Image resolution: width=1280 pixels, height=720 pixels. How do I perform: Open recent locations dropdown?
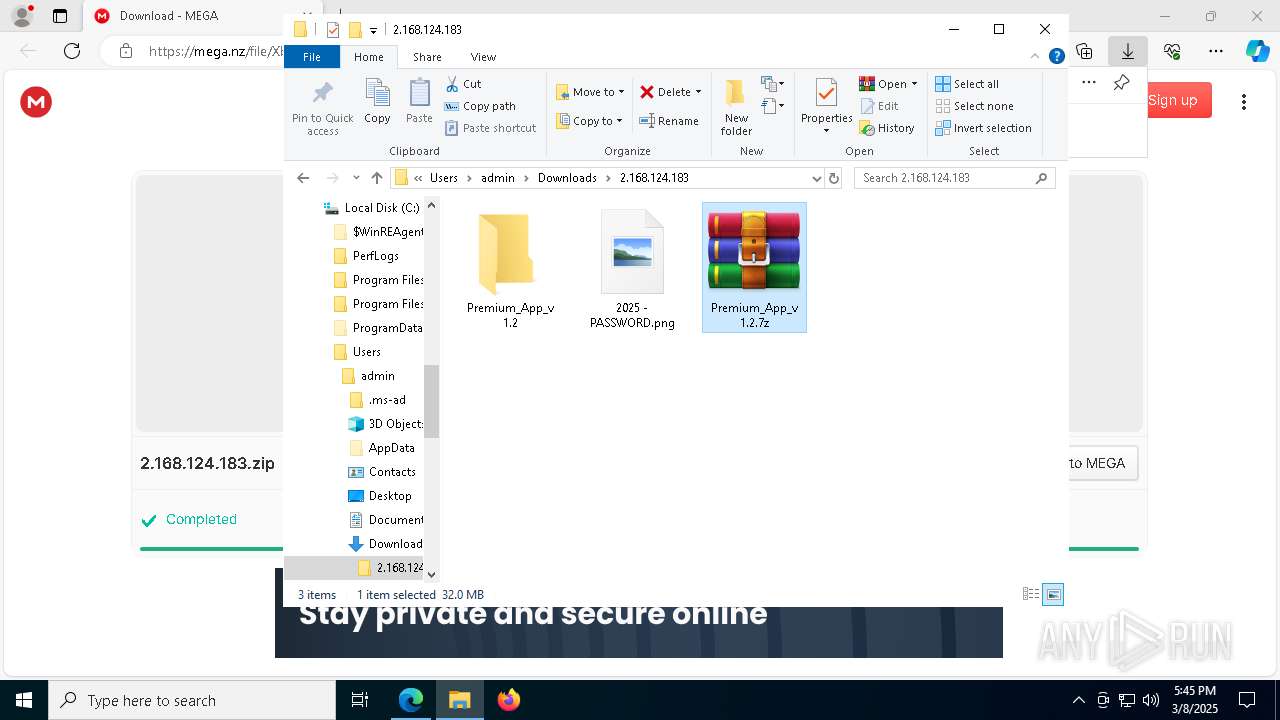[356, 178]
